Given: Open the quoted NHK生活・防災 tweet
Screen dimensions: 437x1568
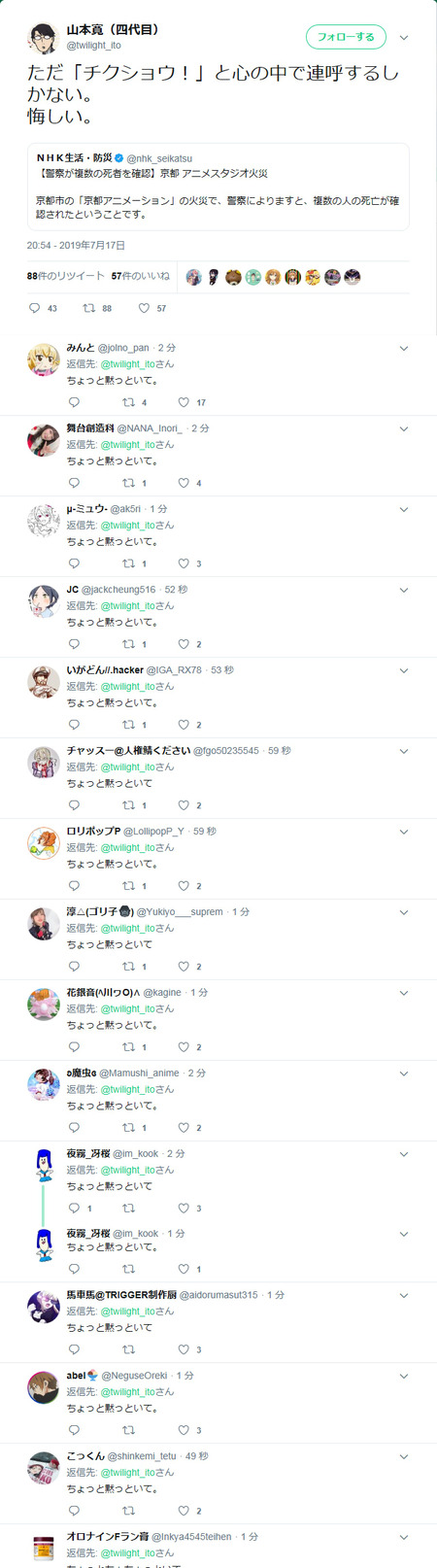Looking at the screenshot, I should coord(218,187).
